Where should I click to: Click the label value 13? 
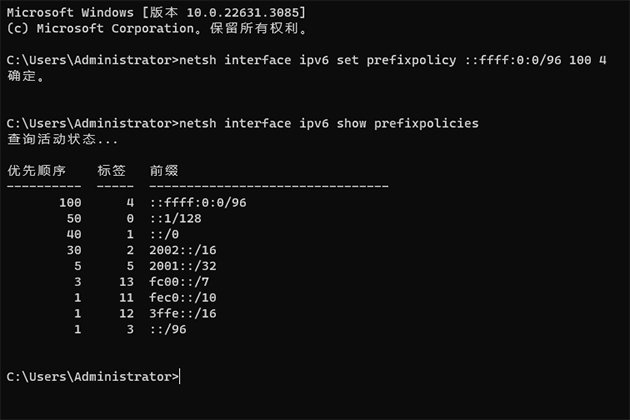[126, 282]
